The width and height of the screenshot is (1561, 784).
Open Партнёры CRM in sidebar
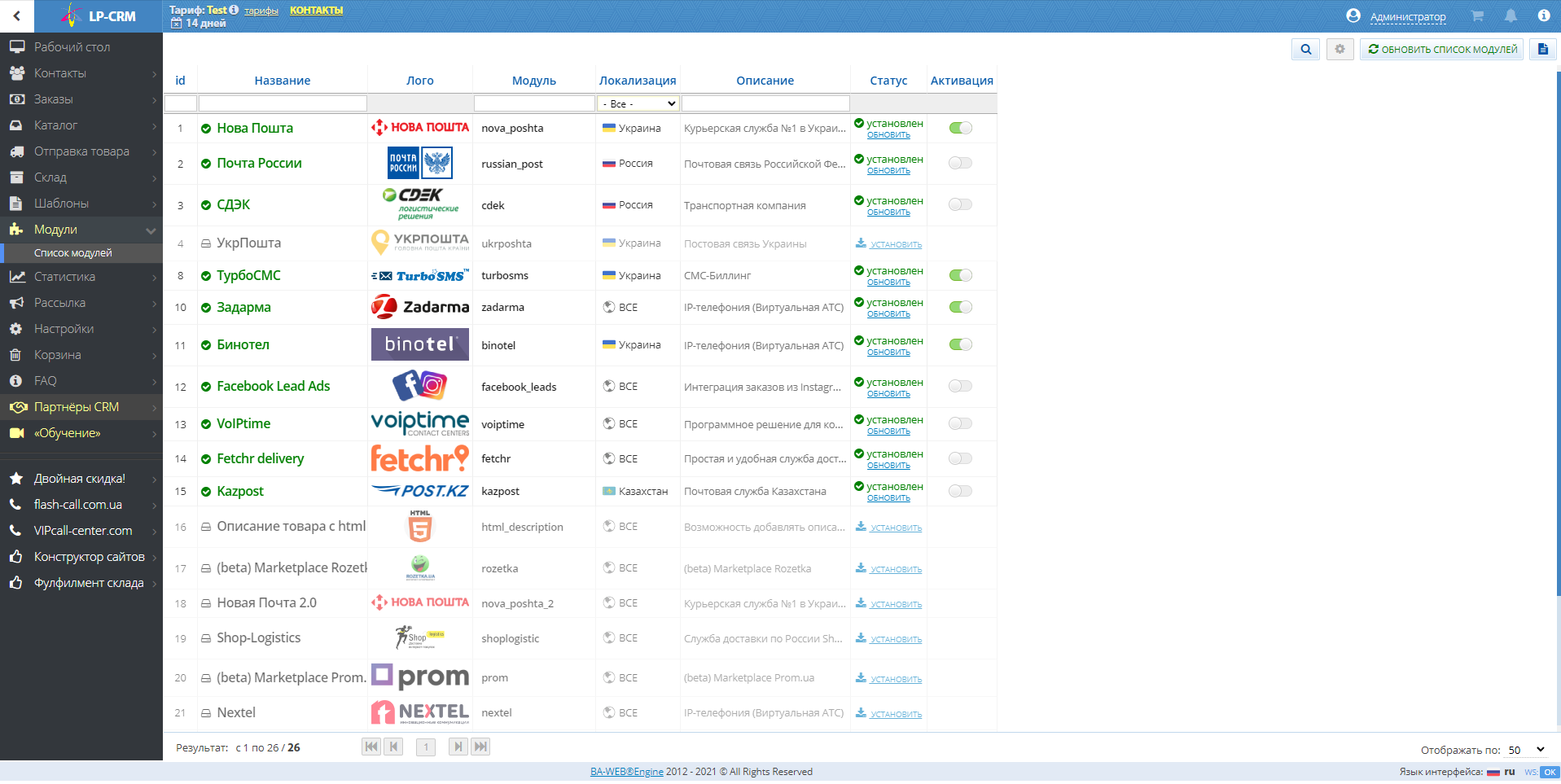tap(81, 407)
